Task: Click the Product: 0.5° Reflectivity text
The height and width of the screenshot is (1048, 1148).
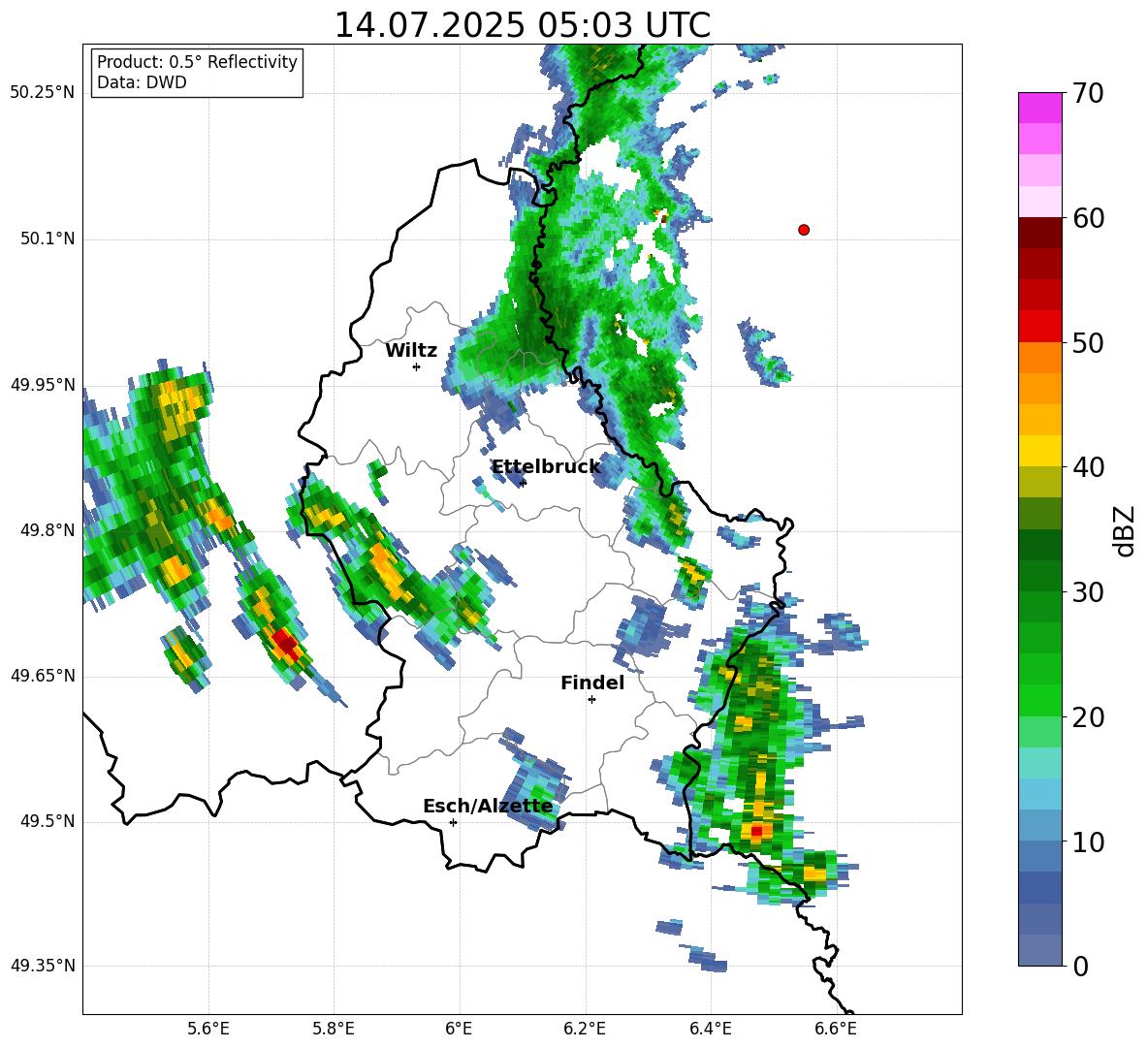Action: pos(197,62)
